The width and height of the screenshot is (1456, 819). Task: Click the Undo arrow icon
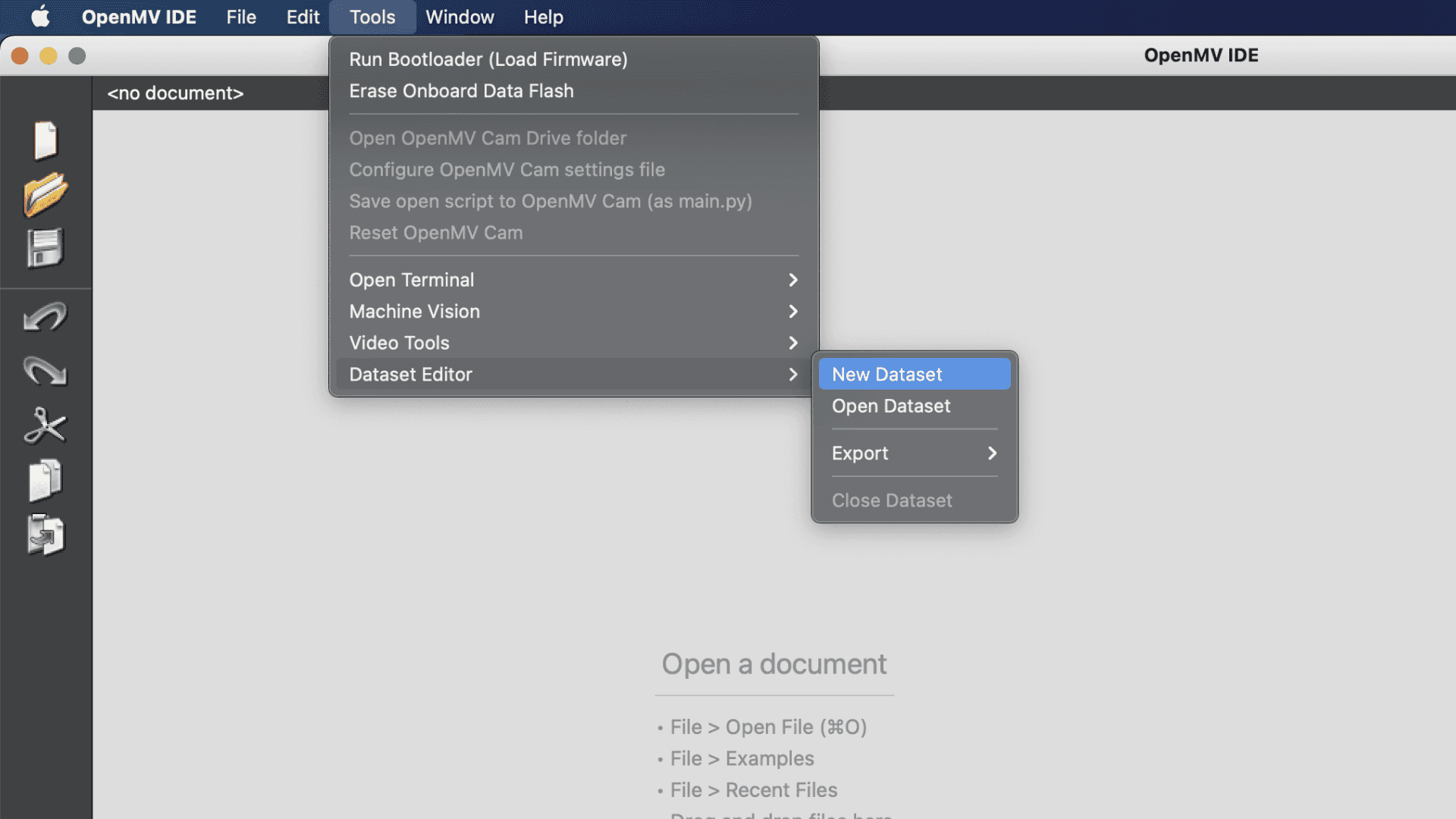tap(45, 317)
